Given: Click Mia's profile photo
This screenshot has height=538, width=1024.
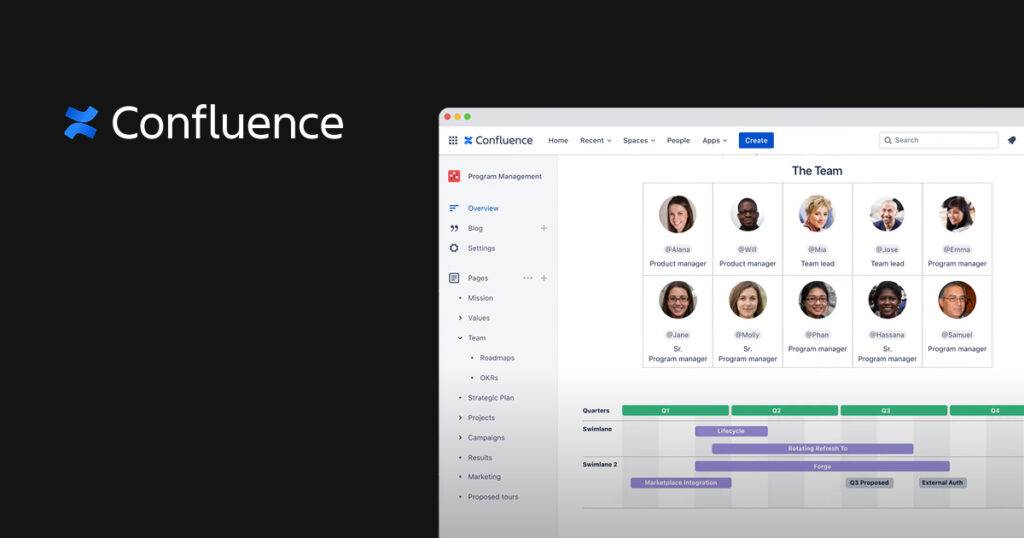Looking at the screenshot, I should [817, 214].
